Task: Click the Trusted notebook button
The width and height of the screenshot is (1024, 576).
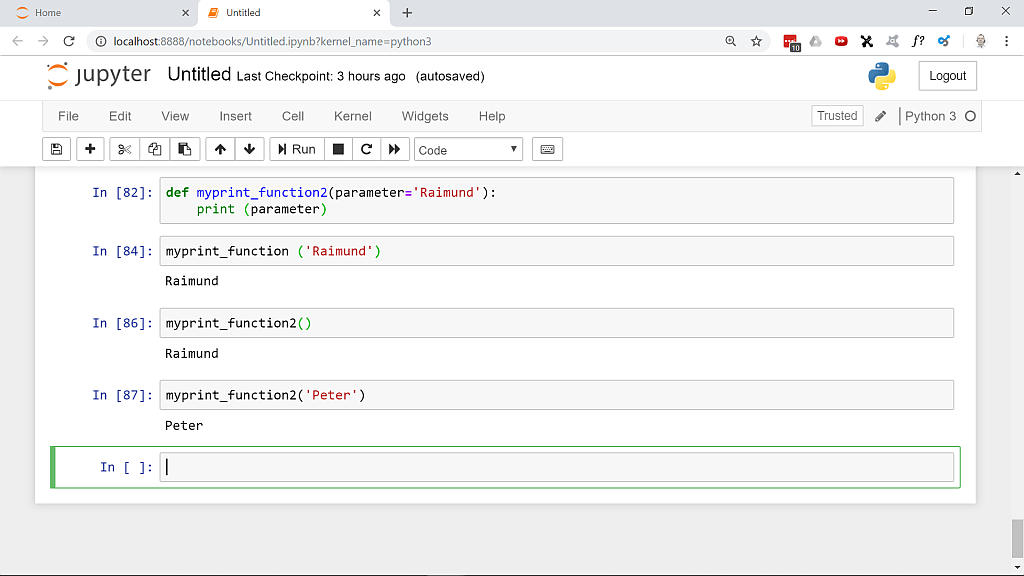Action: click(837, 116)
